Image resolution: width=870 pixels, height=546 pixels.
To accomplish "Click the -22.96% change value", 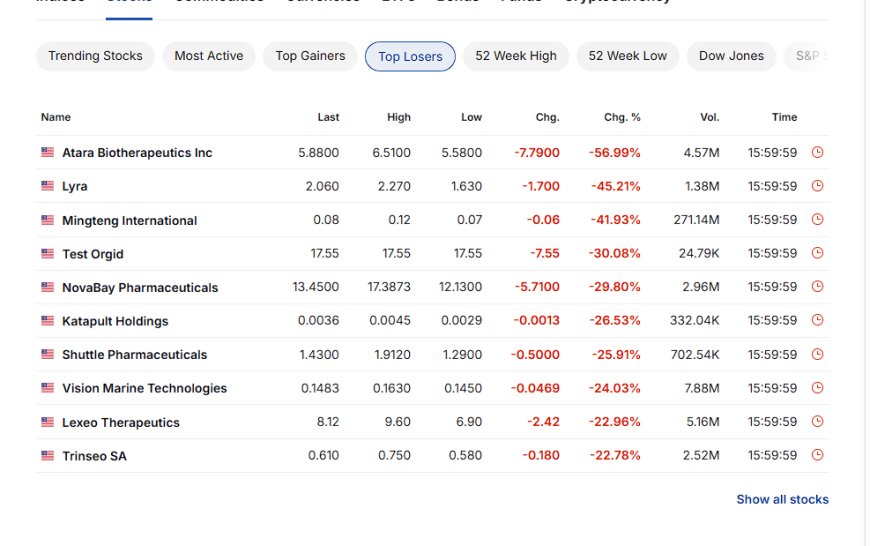I will click(x=614, y=422).
